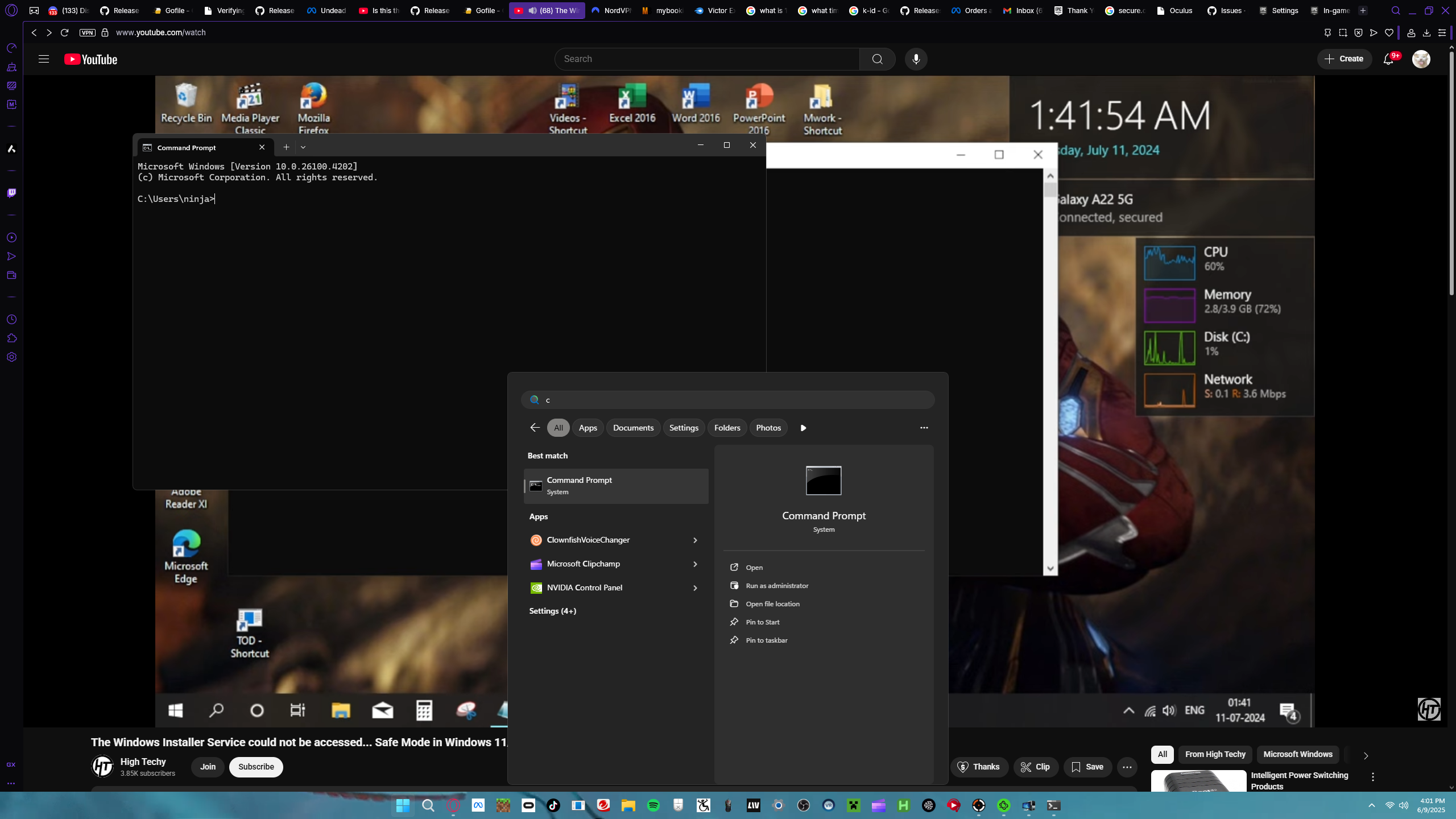Click the Opera sidebar settings gear icon
Screen dimensions: 1456x819
click(x=11, y=357)
